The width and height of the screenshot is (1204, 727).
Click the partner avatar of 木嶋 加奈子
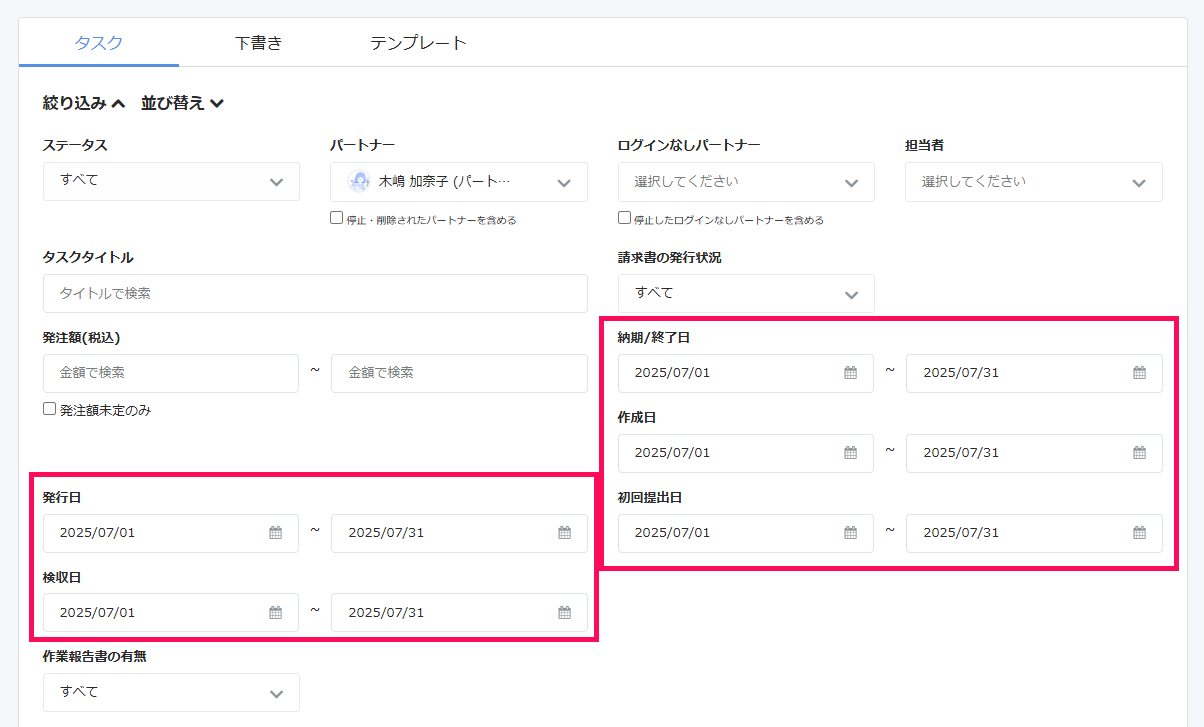(359, 182)
